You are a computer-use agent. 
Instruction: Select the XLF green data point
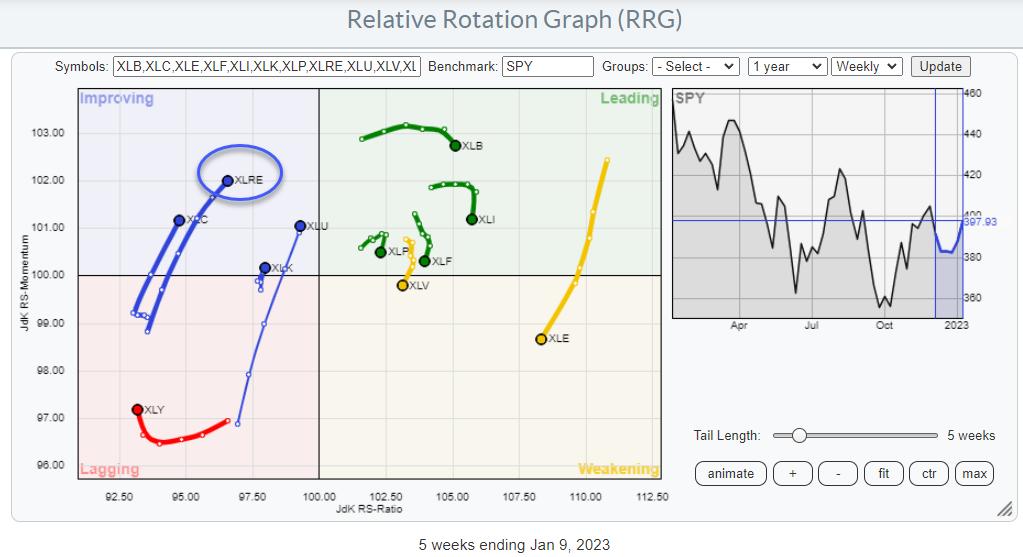click(x=424, y=261)
